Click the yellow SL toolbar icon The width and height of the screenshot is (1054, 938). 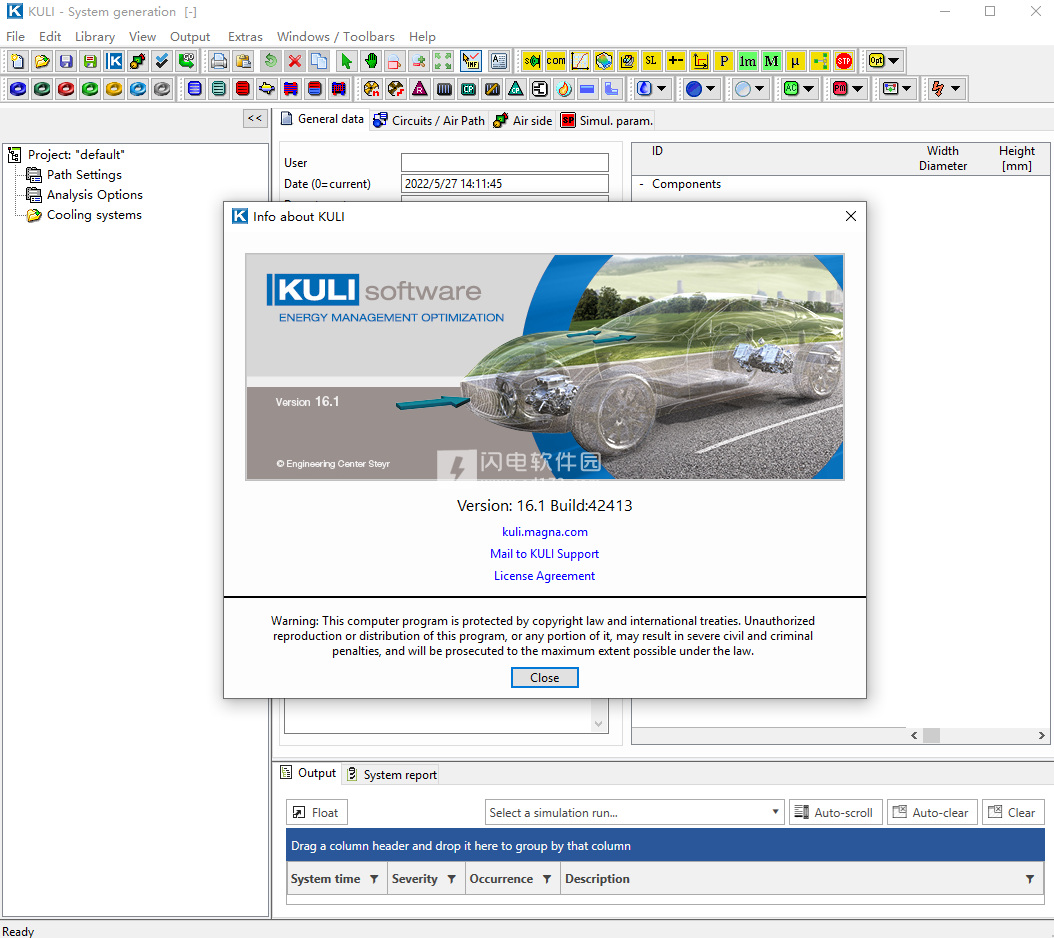coord(651,61)
